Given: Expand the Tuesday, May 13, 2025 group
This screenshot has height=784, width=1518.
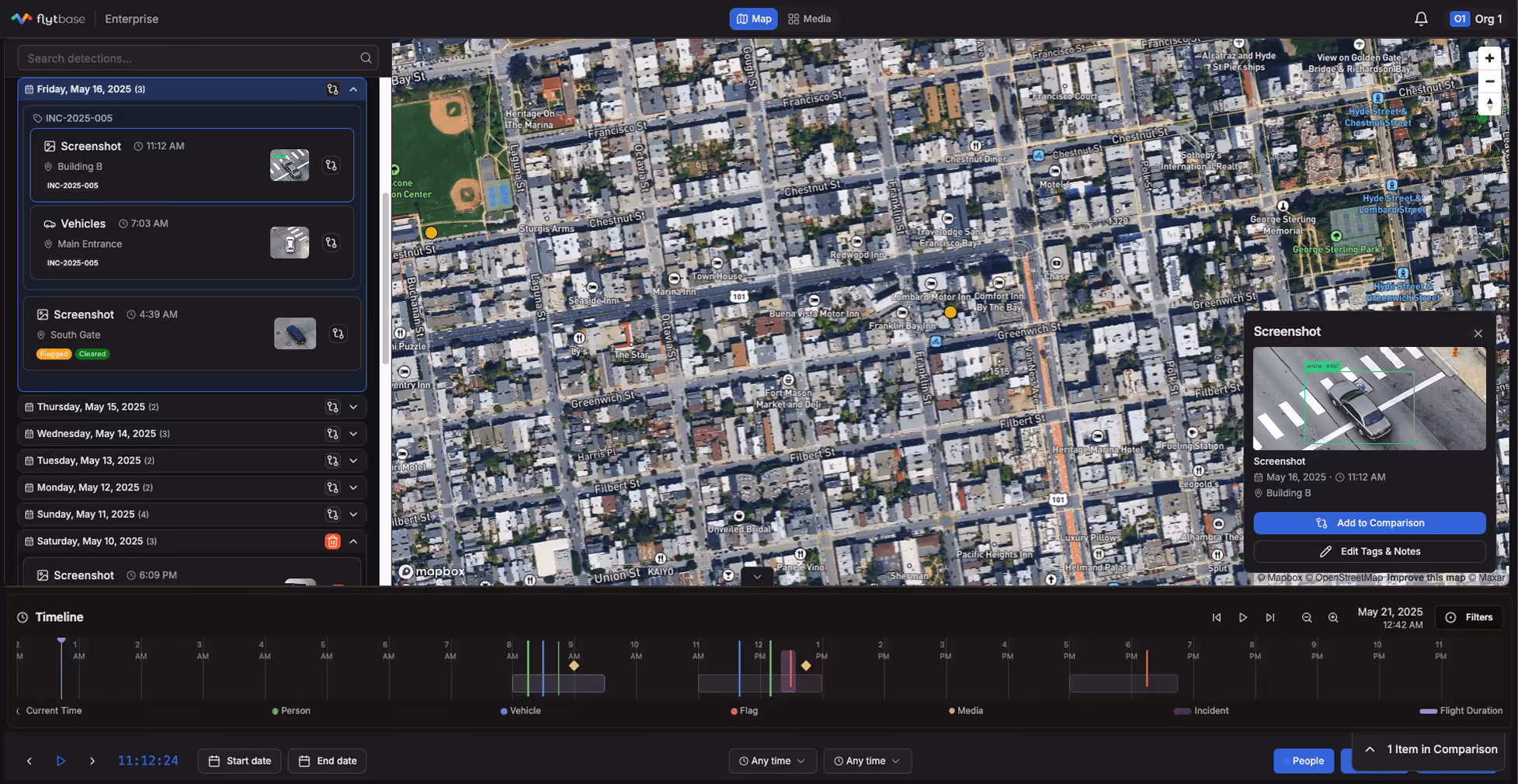Looking at the screenshot, I should [x=353, y=460].
